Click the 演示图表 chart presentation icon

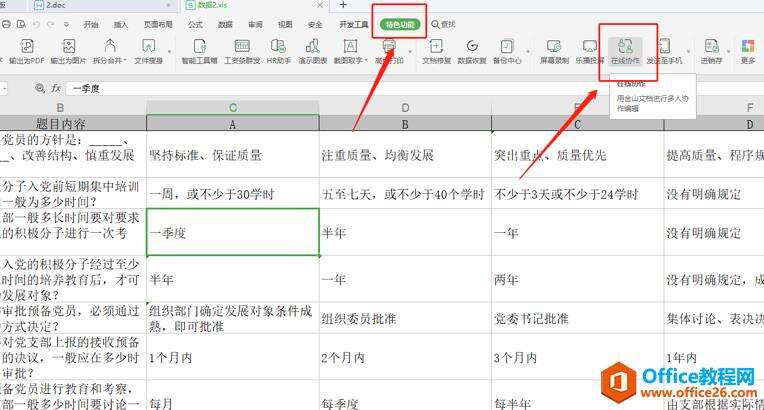click(312, 47)
